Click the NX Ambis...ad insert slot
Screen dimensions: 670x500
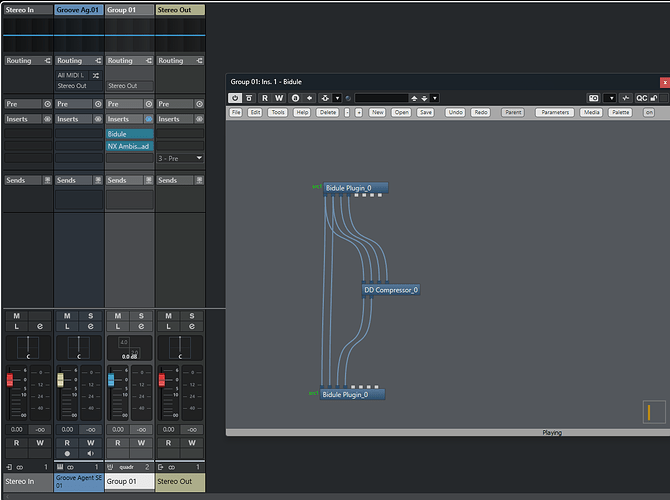coord(129,146)
